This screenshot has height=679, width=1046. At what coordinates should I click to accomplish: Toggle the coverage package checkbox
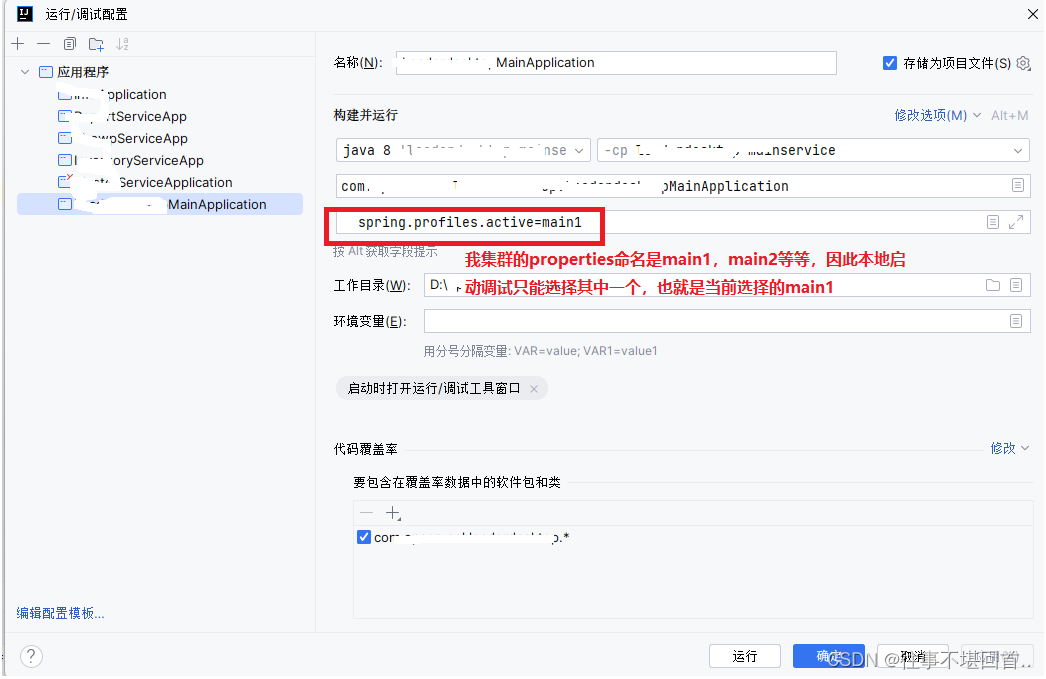point(364,537)
